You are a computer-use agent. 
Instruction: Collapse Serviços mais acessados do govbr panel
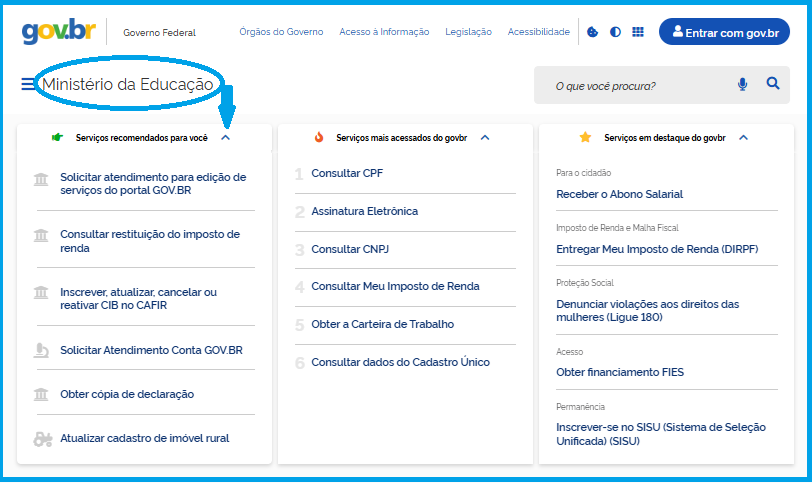pos(485,138)
